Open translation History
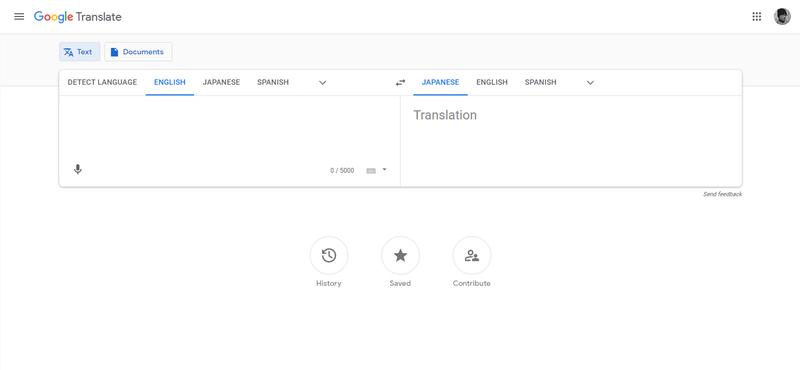This screenshot has width=800, height=370. [329, 256]
